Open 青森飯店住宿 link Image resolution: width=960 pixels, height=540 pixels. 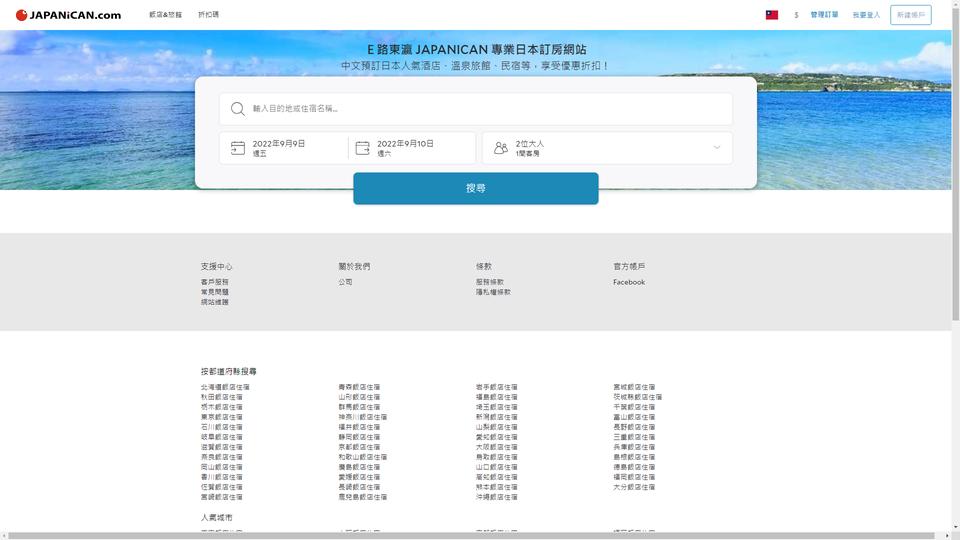tap(359, 387)
